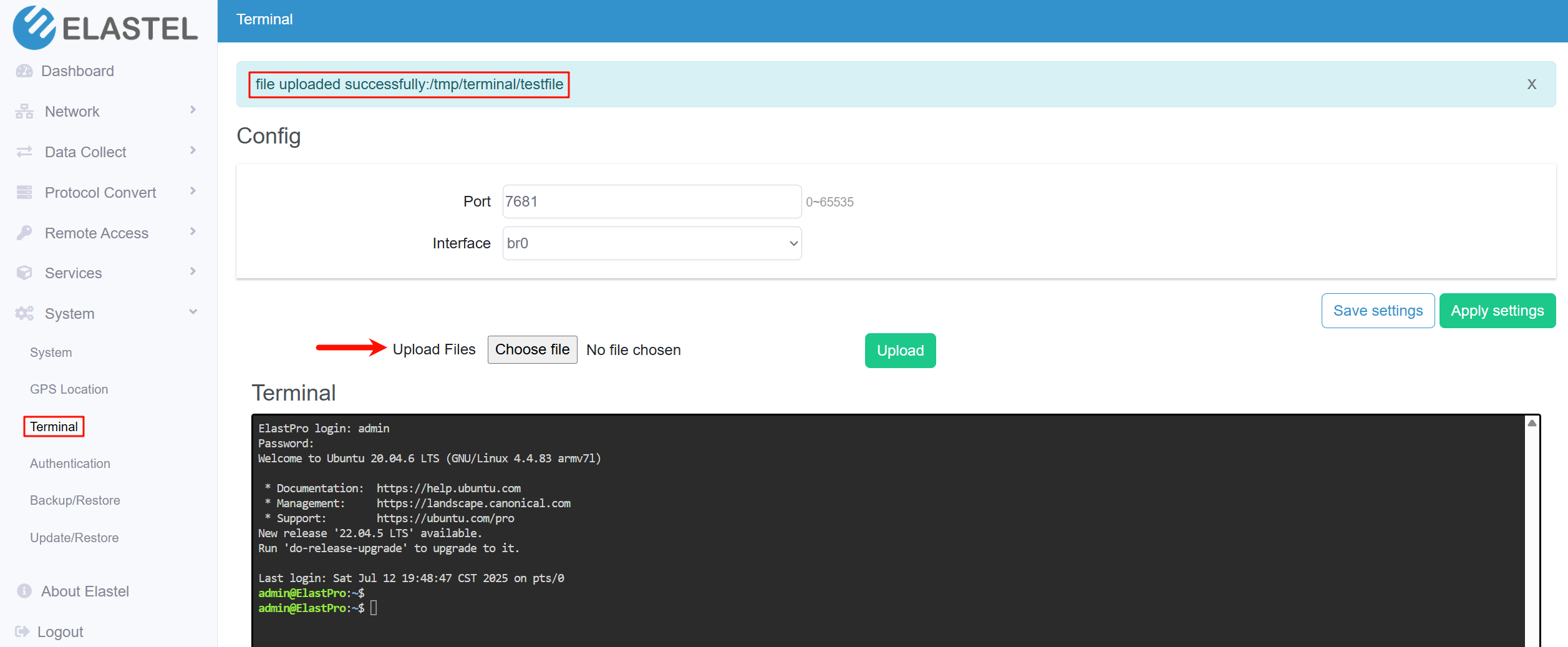Go to GPS Location page
1568x647 pixels.
click(x=69, y=389)
